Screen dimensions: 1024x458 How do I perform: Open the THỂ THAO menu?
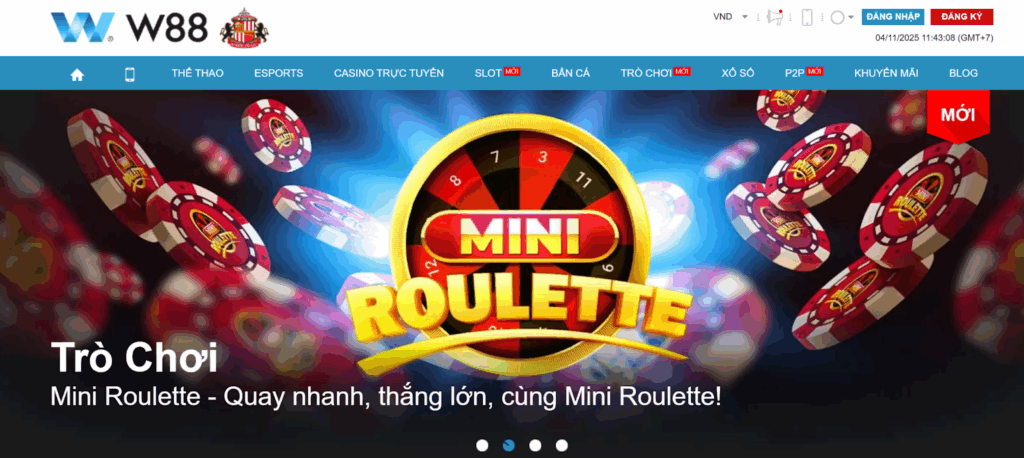point(197,73)
